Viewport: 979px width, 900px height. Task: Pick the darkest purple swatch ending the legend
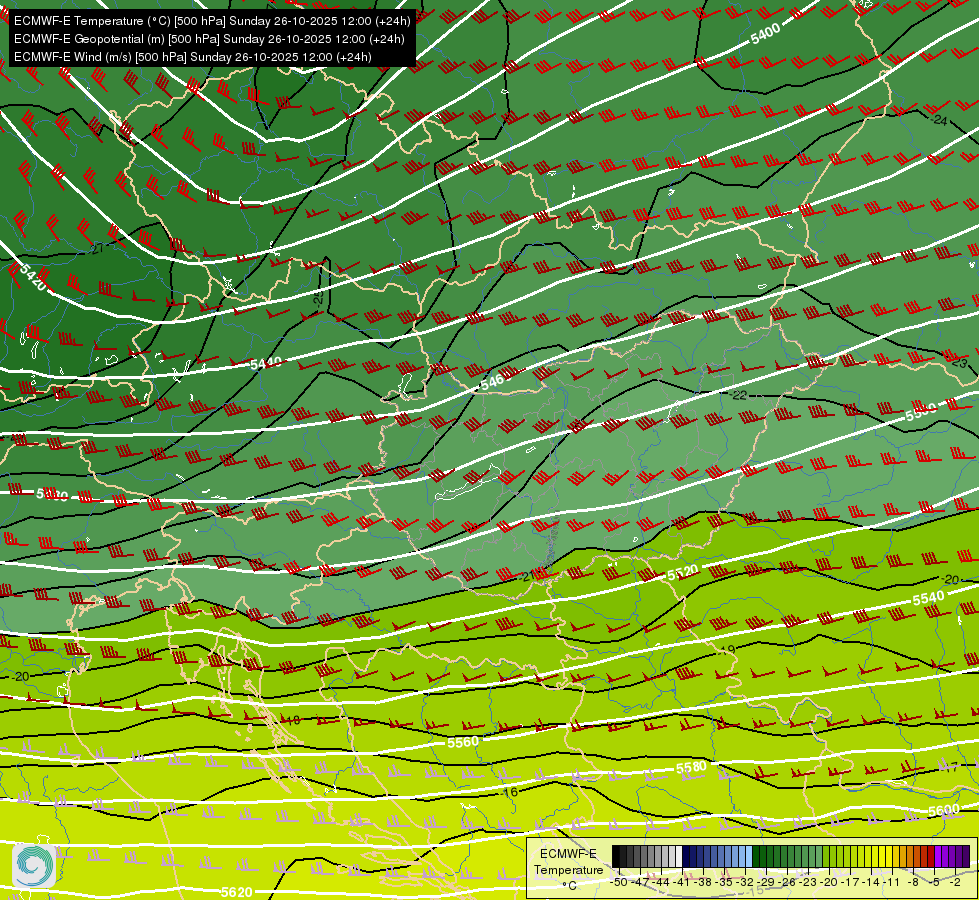click(x=966, y=856)
